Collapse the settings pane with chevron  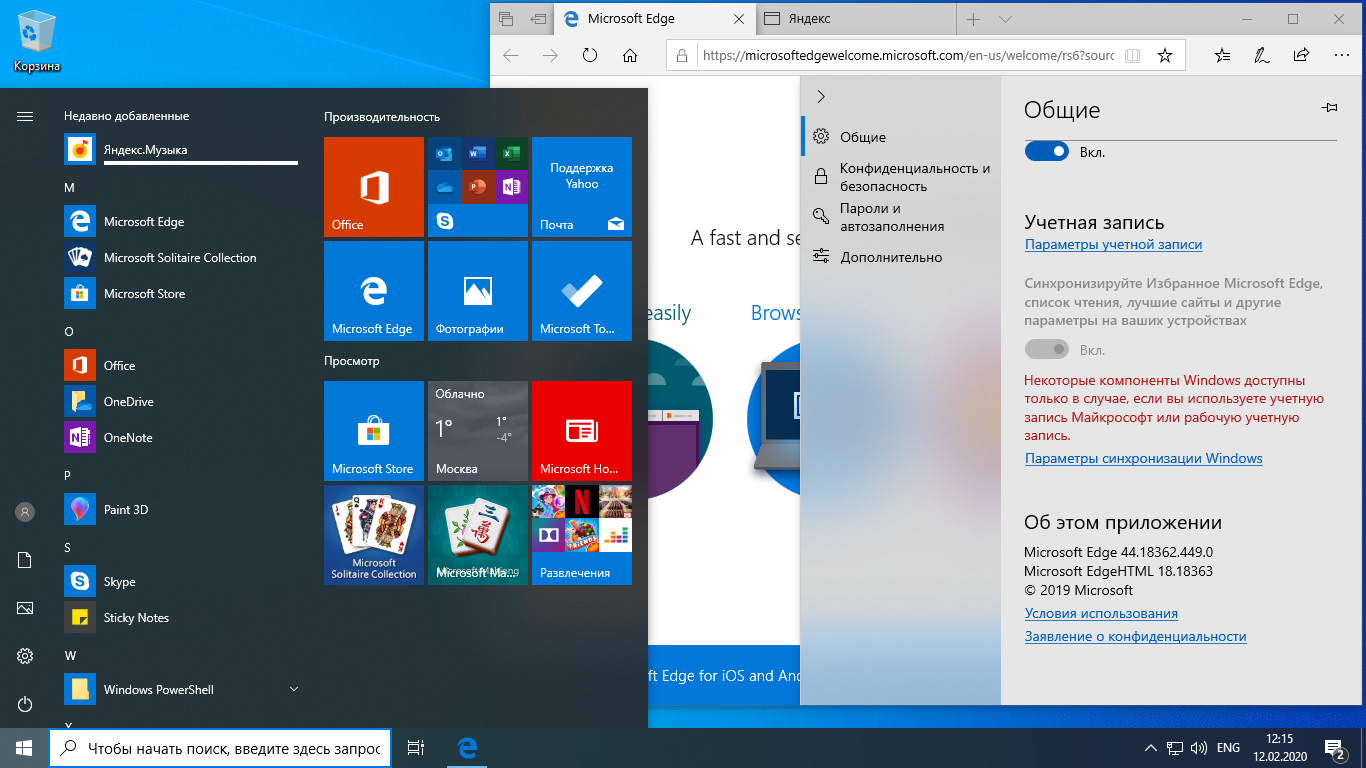pos(821,97)
